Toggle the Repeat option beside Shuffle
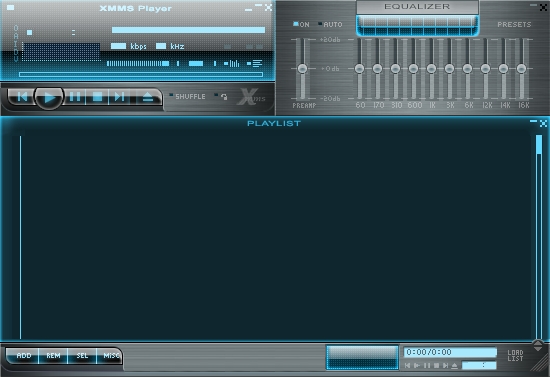Viewport: 550px width, 377px height. (x=221, y=96)
